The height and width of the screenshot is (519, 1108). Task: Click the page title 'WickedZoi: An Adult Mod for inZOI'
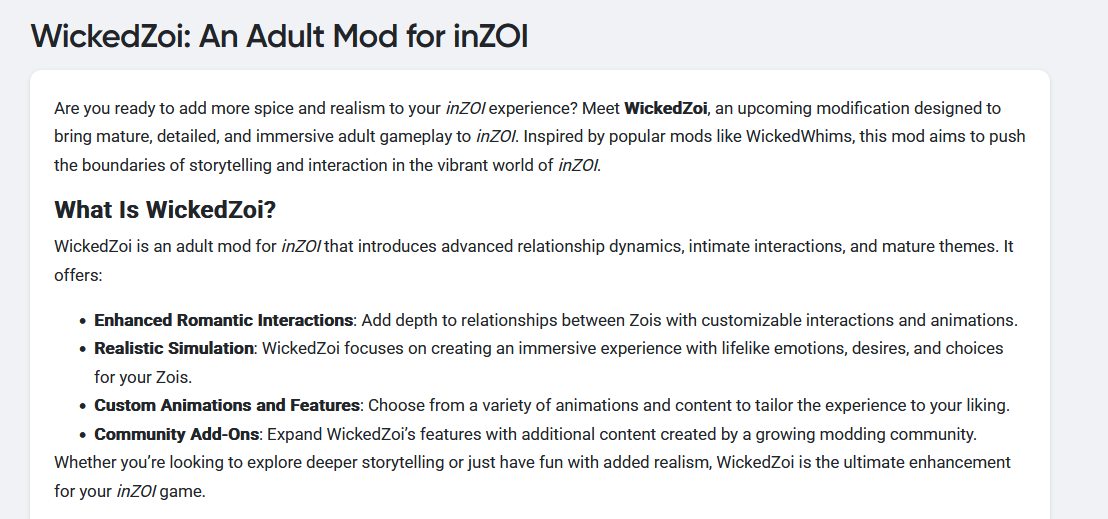[279, 36]
